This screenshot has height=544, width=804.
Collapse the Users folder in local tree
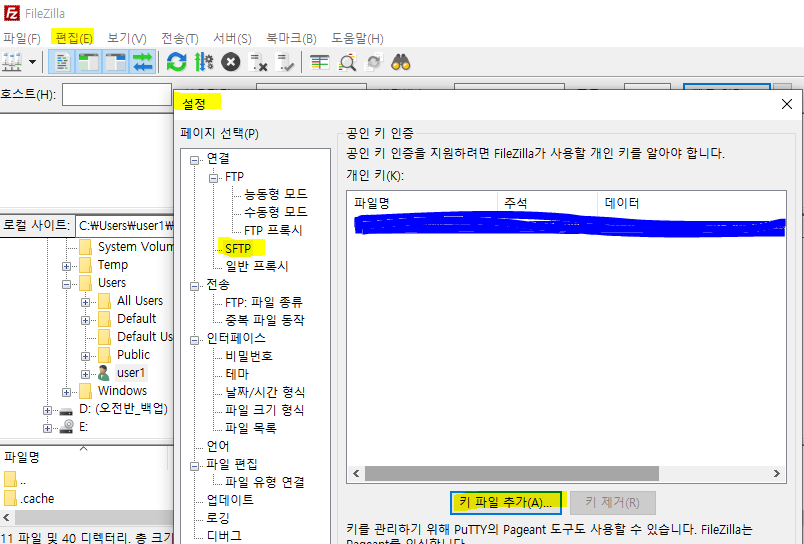pos(66,285)
